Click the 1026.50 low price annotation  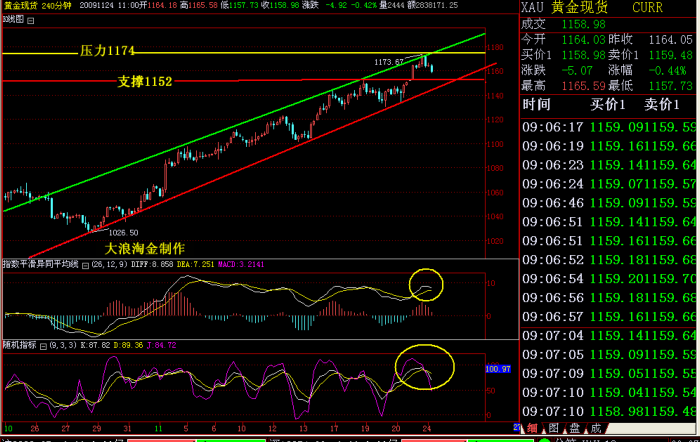124,233
